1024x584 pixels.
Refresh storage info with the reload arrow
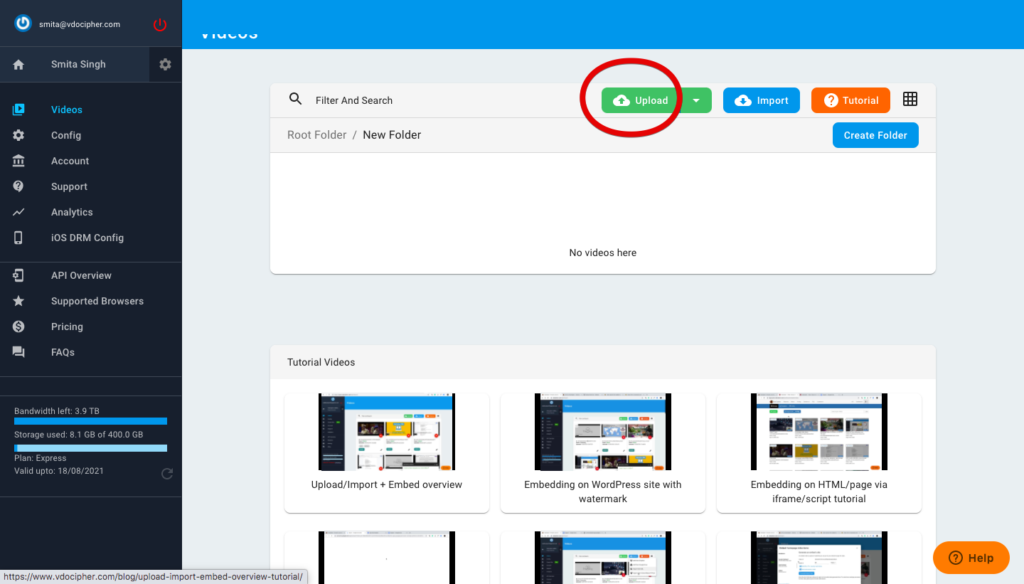167,474
